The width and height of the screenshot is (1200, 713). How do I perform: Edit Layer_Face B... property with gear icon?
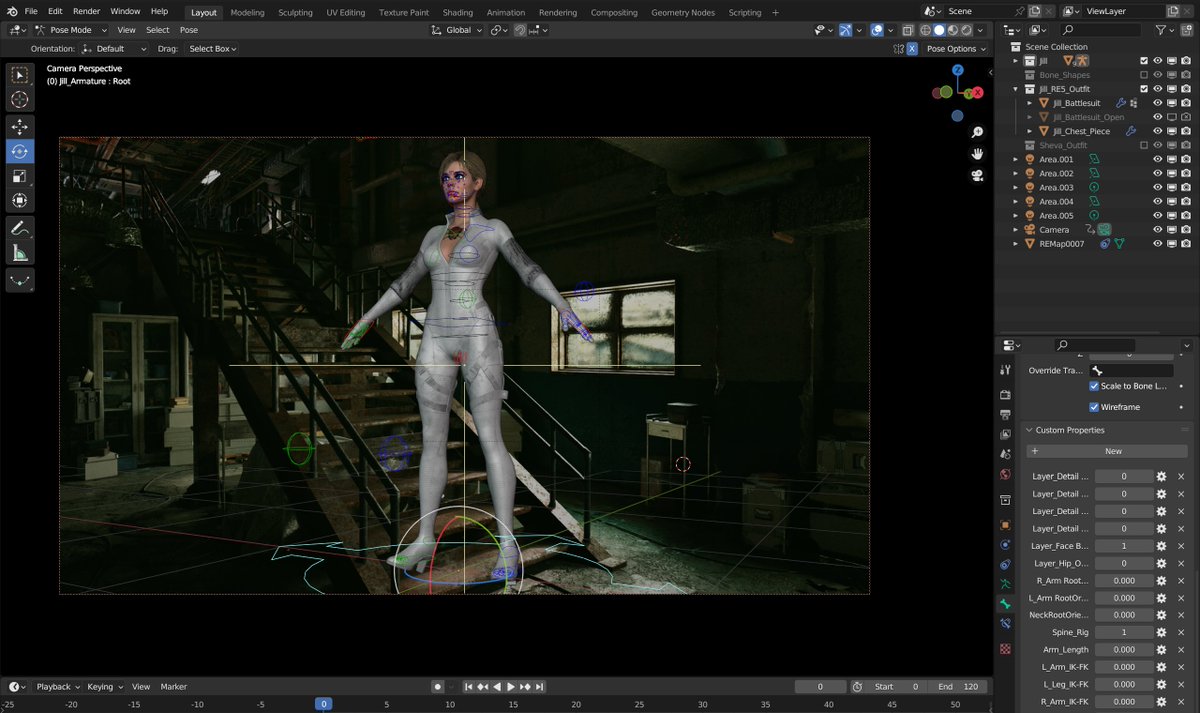[x=1161, y=546]
